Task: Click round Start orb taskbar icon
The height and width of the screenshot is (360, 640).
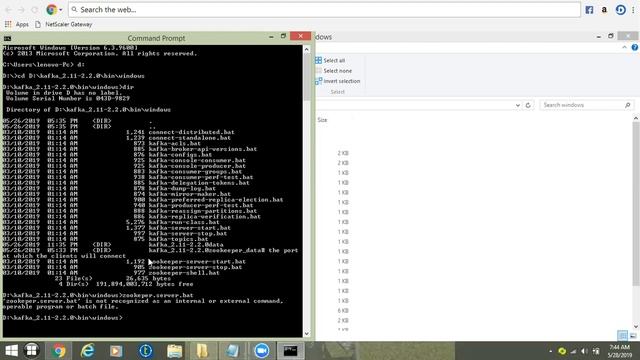Action: pyautogui.click(x=31, y=351)
